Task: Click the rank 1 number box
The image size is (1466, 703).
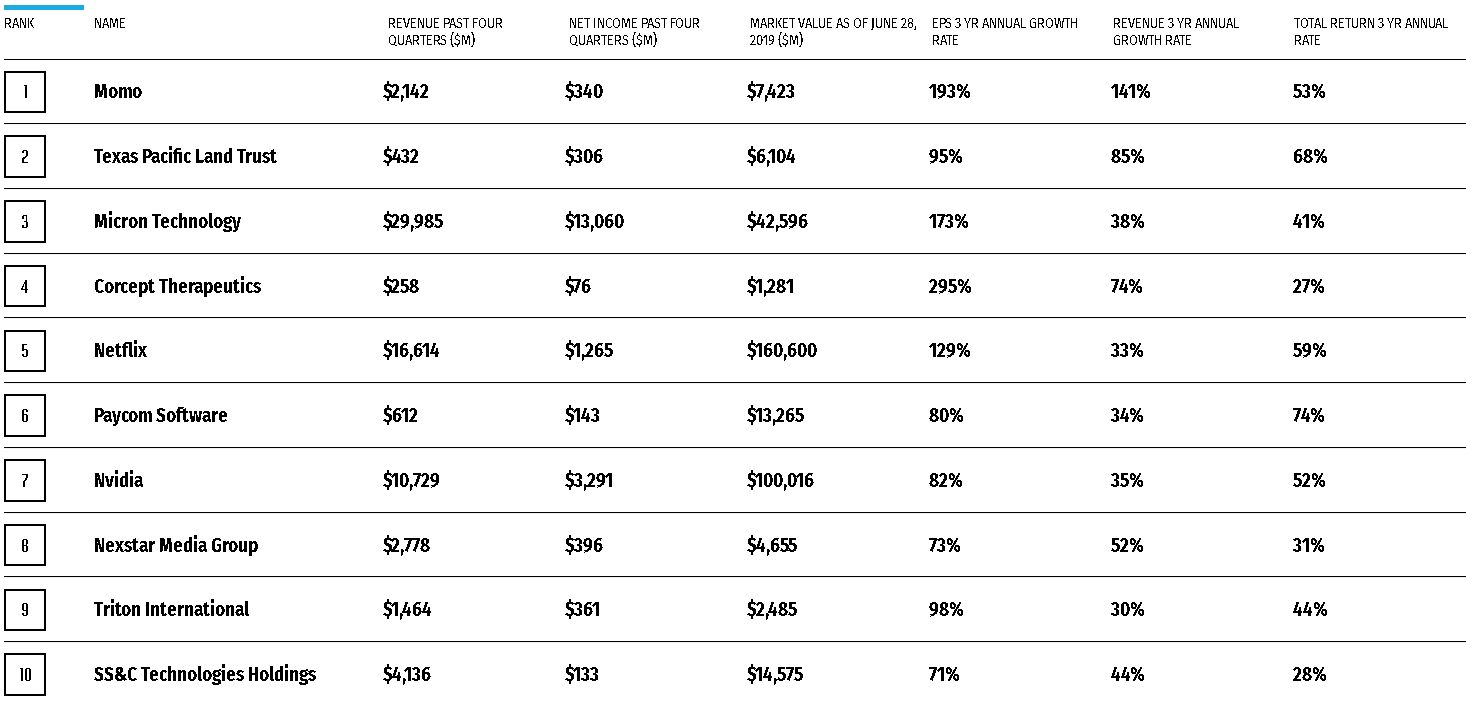Action: pos(25,92)
